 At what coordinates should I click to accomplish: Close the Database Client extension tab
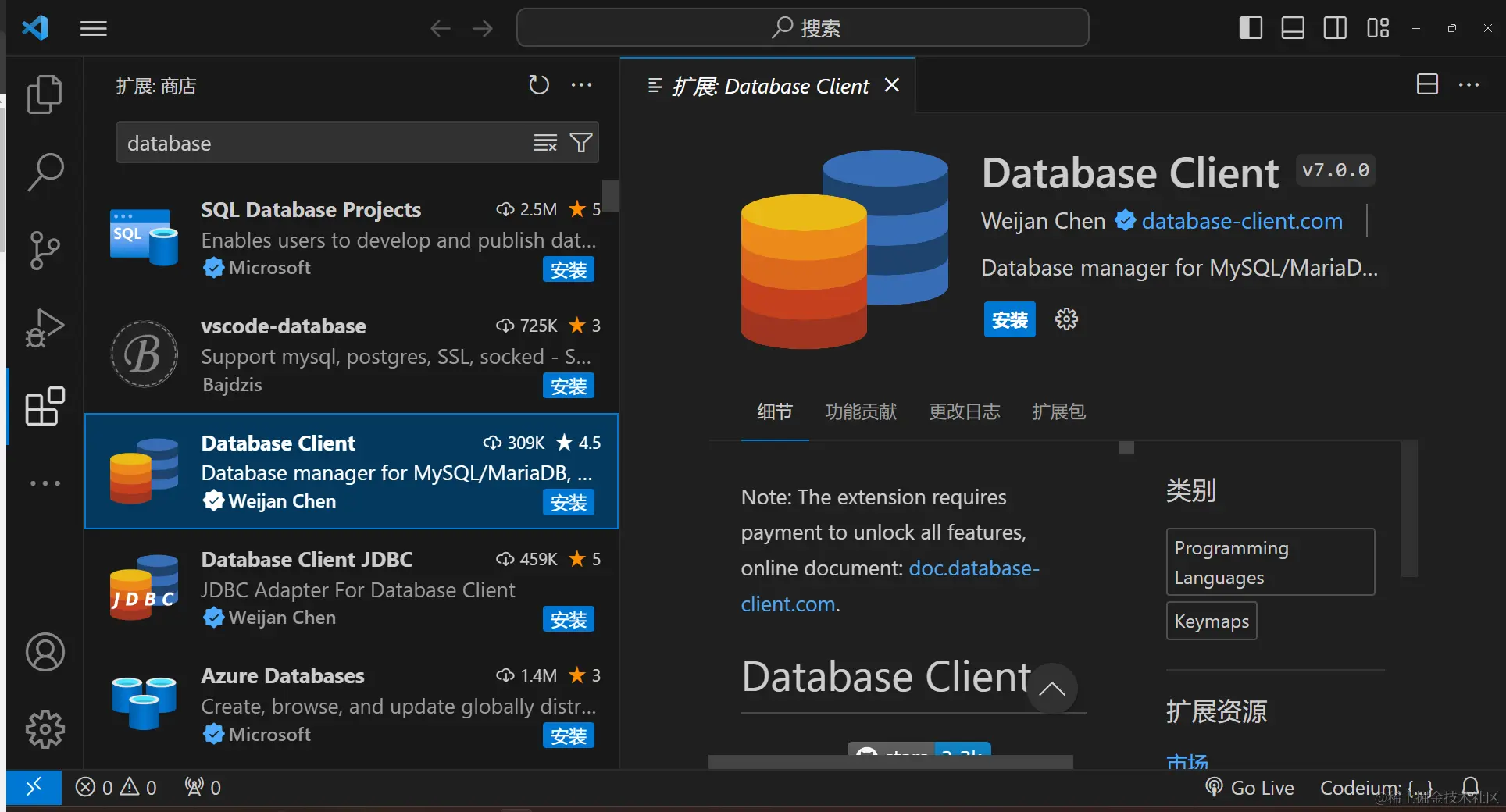point(892,85)
